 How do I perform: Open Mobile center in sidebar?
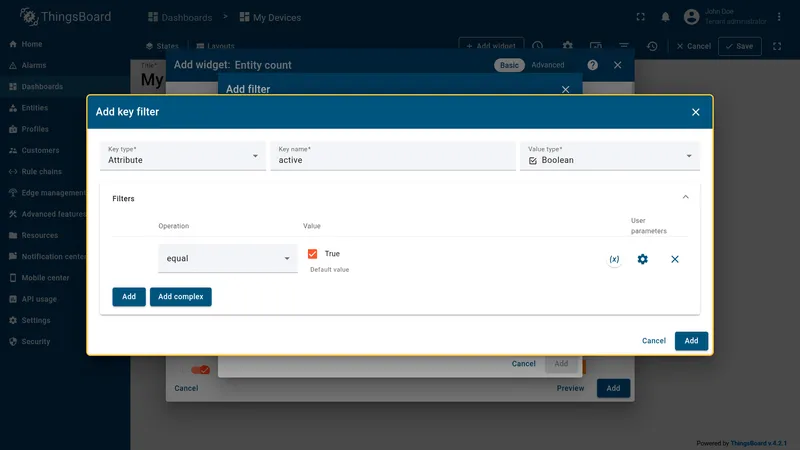[45, 278]
